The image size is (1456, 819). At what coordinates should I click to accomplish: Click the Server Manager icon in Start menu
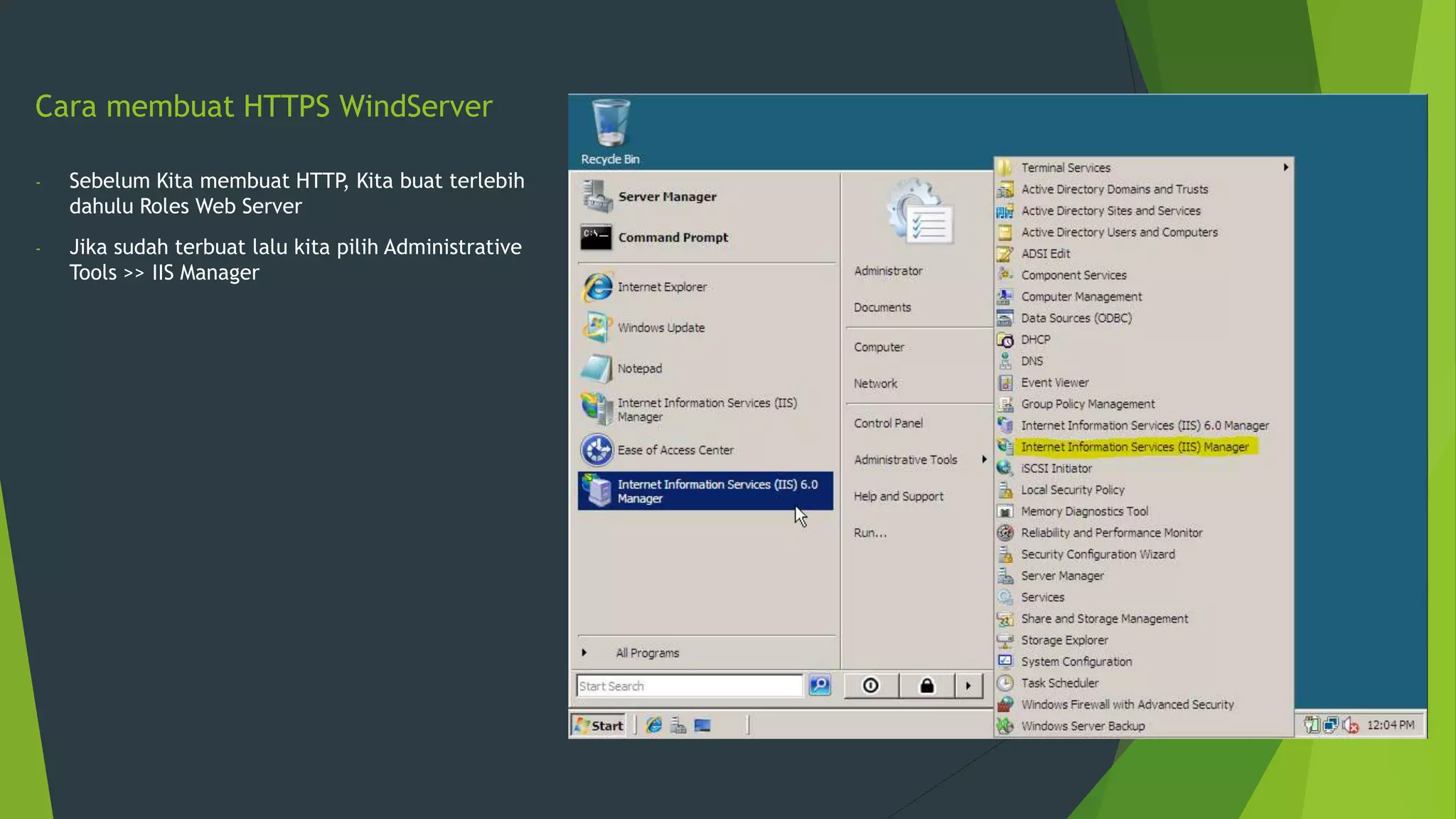click(597, 196)
